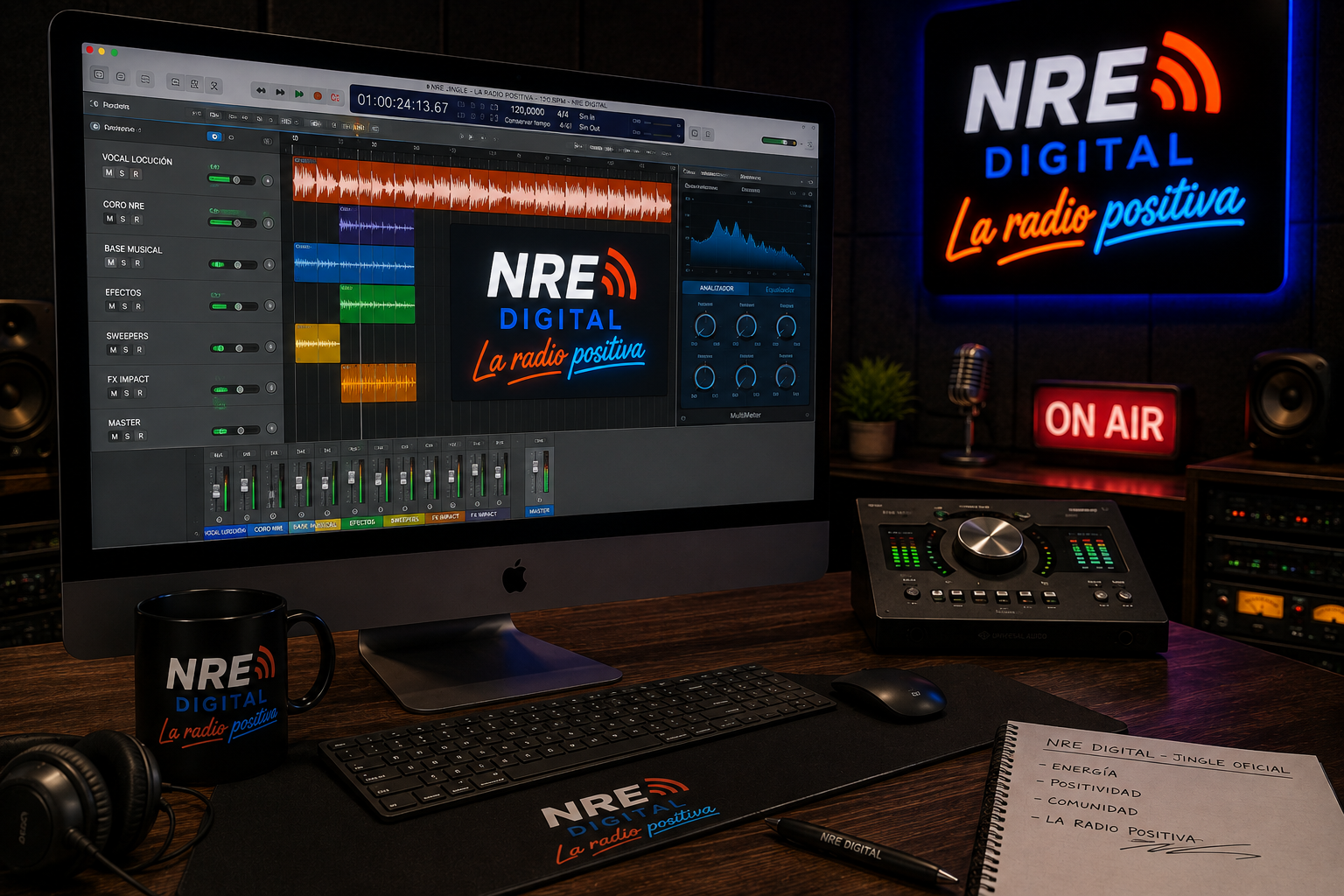Image resolution: width=1344 pixels, height=896 pixels.
Task: Mute the SWEEPERS track
Action: click(113, 350)
